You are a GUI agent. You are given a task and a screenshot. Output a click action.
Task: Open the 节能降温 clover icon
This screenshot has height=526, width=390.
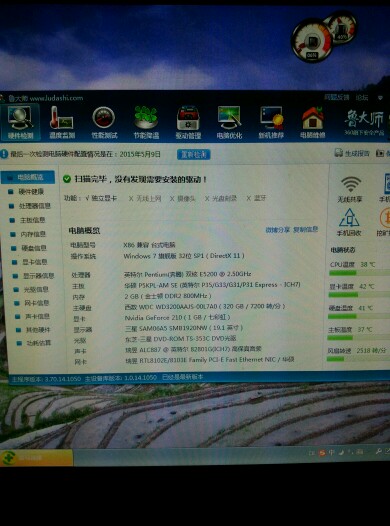pos(146,122)
